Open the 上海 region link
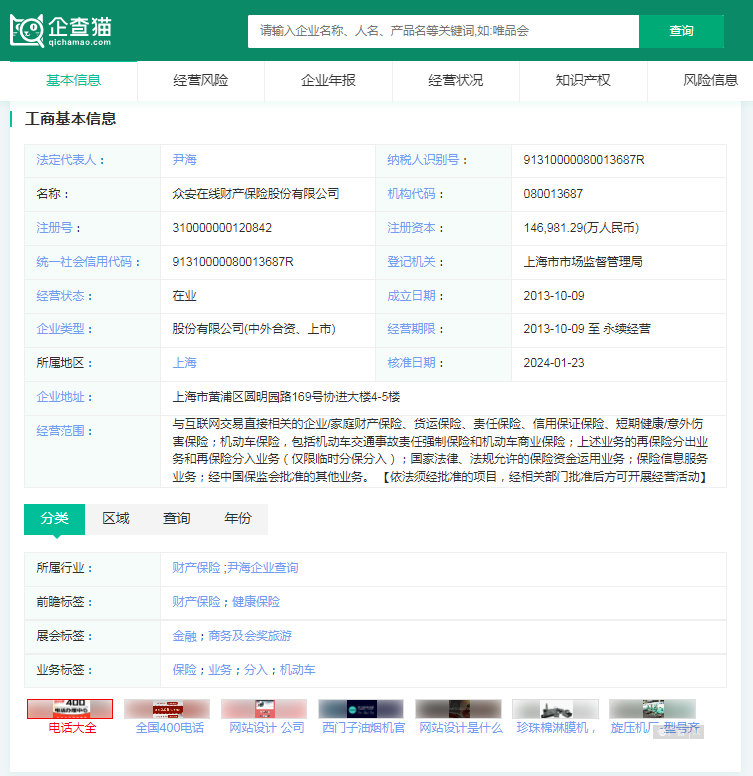This screenshot has height=776, width=753. click(185, 363)
